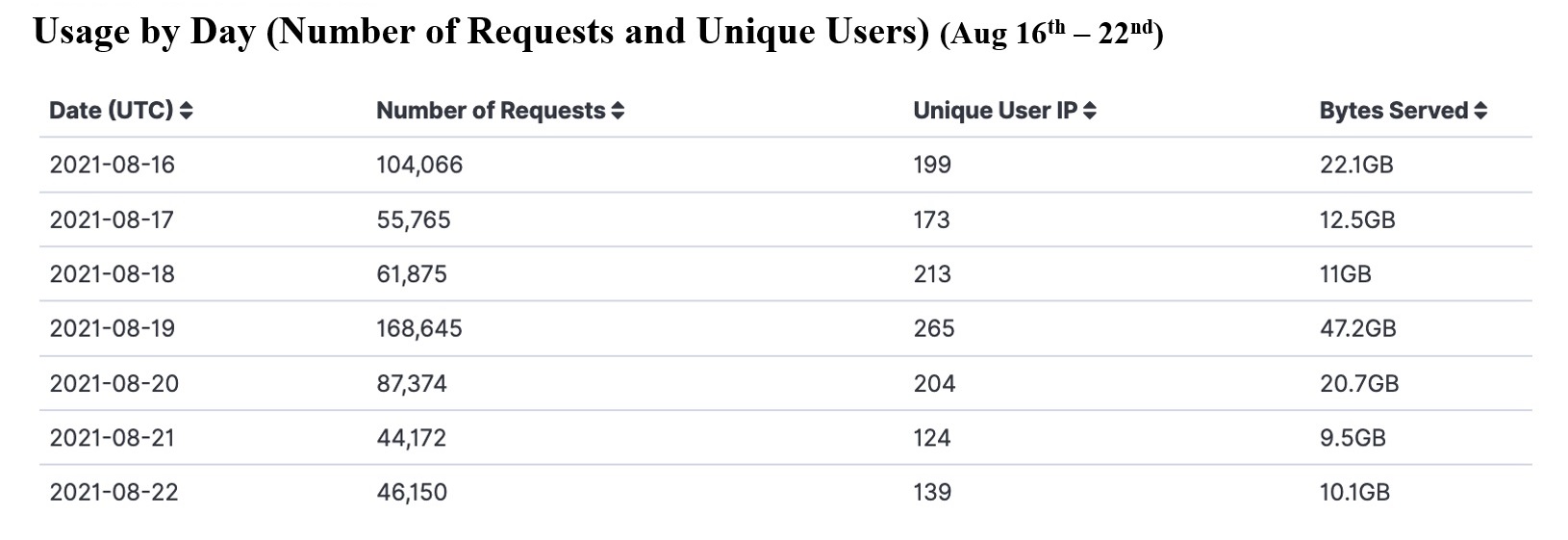Select the 2021-08-18 date cell
The height and width of the screenshot is (540, 1568).
113,274
